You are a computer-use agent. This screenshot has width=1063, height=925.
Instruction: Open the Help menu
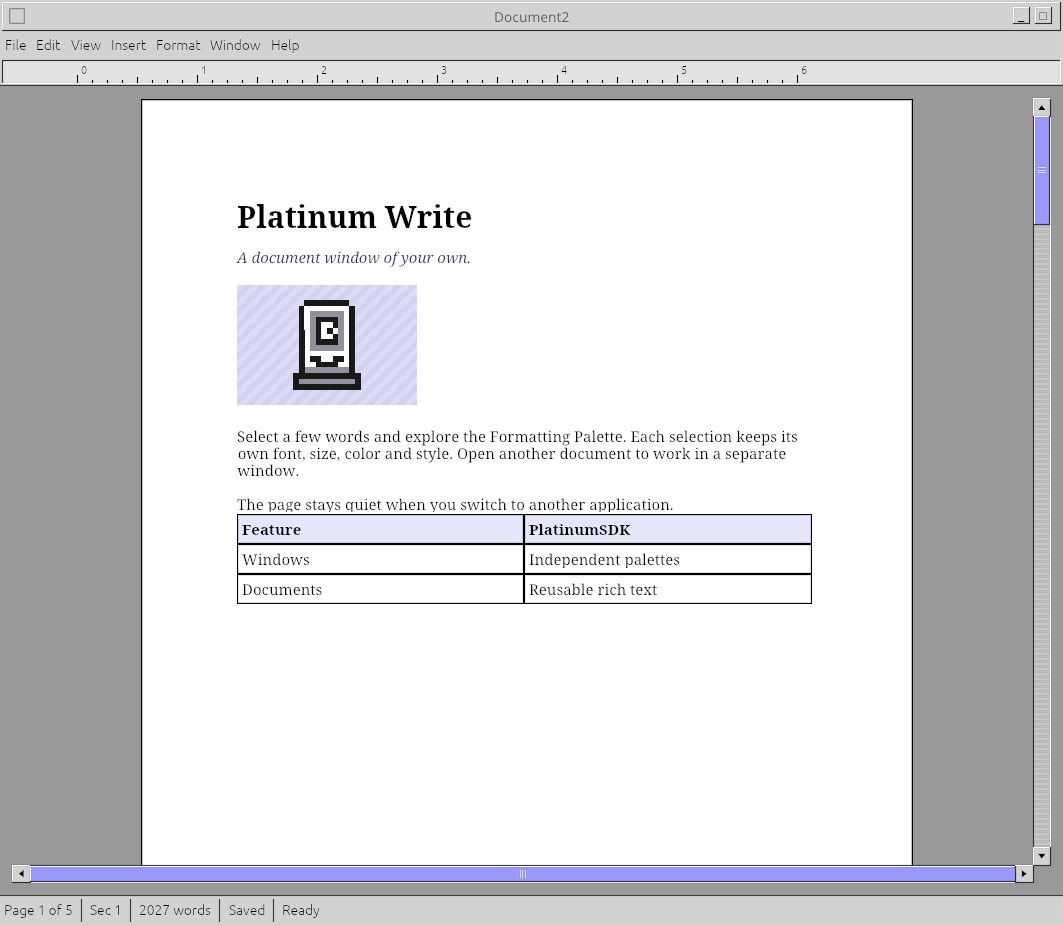coord(285,45)
